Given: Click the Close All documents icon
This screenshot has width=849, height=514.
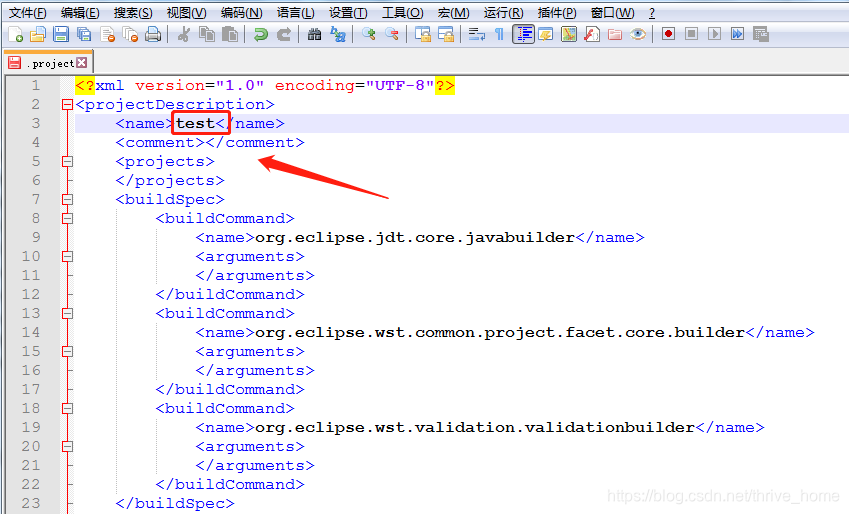Looking at the screenshot, I should (130, 35).
